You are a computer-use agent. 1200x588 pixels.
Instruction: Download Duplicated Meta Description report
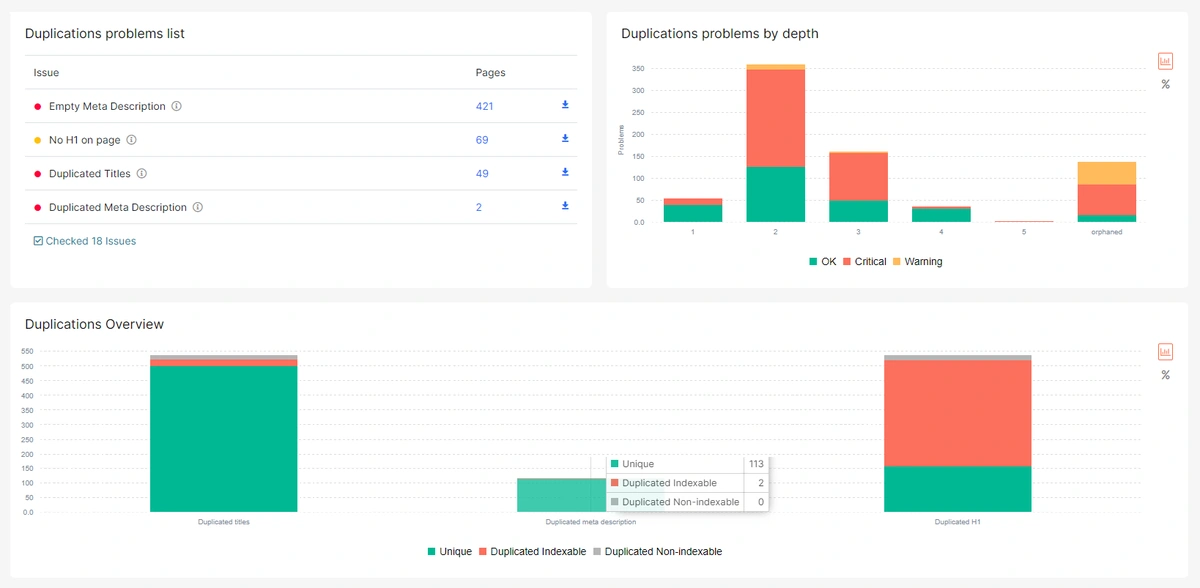click(x=564, y=207)
